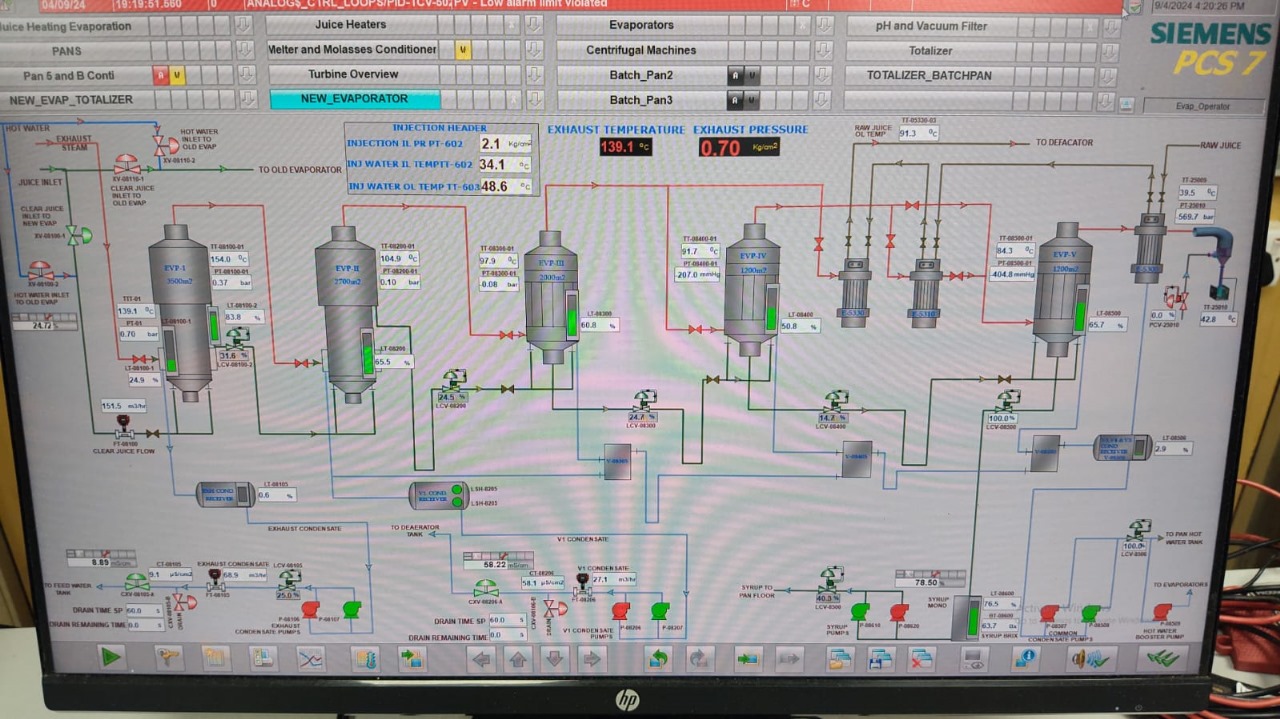The image size is (1280, 719).
Task: Click the Batch_Pan2 navigation button
Action: point(641,75)
